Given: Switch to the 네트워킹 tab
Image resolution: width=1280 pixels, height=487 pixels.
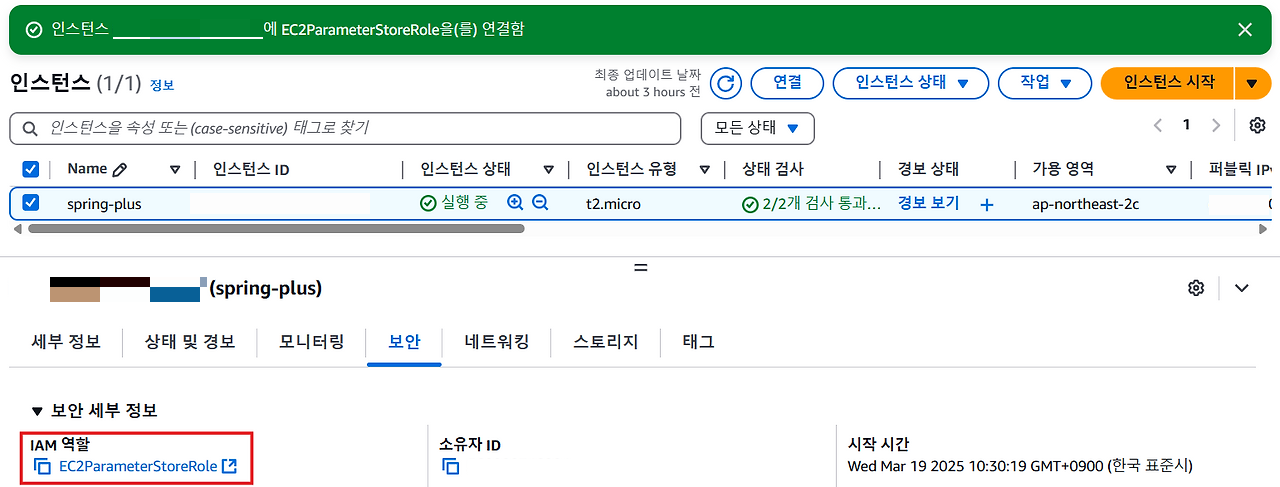Looking at the screenshot, I should (x=497, y=342).
